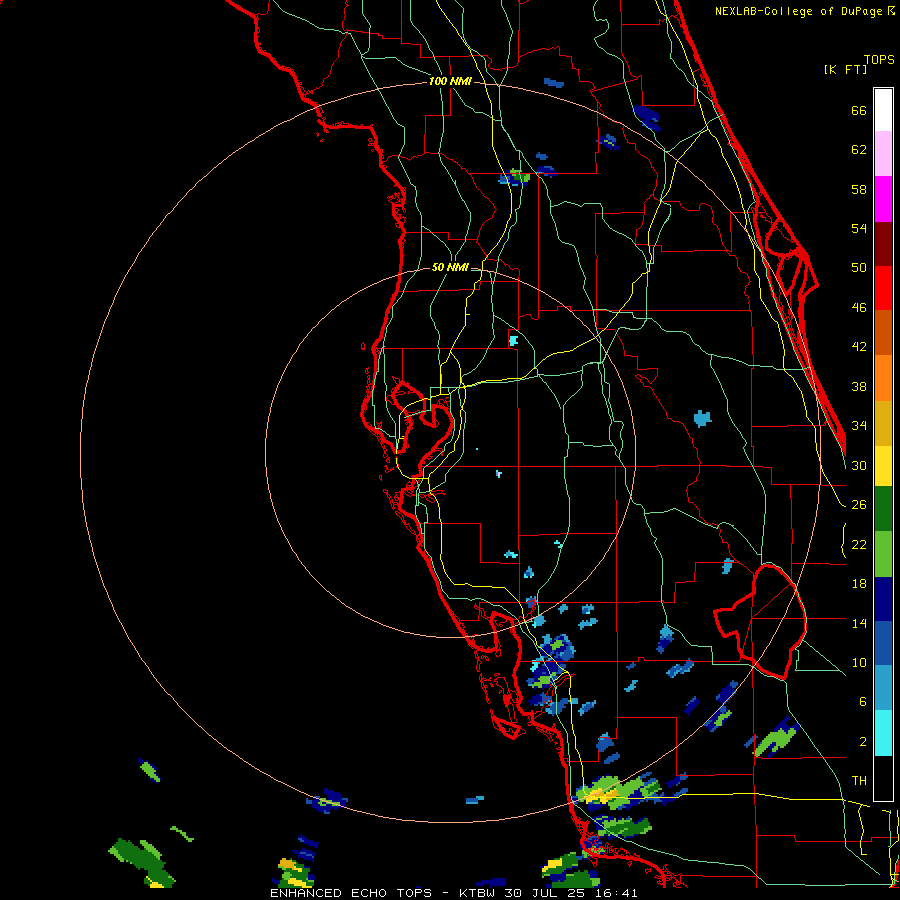
Task: Click the 14 value on the legend
Action: [859, 623]
